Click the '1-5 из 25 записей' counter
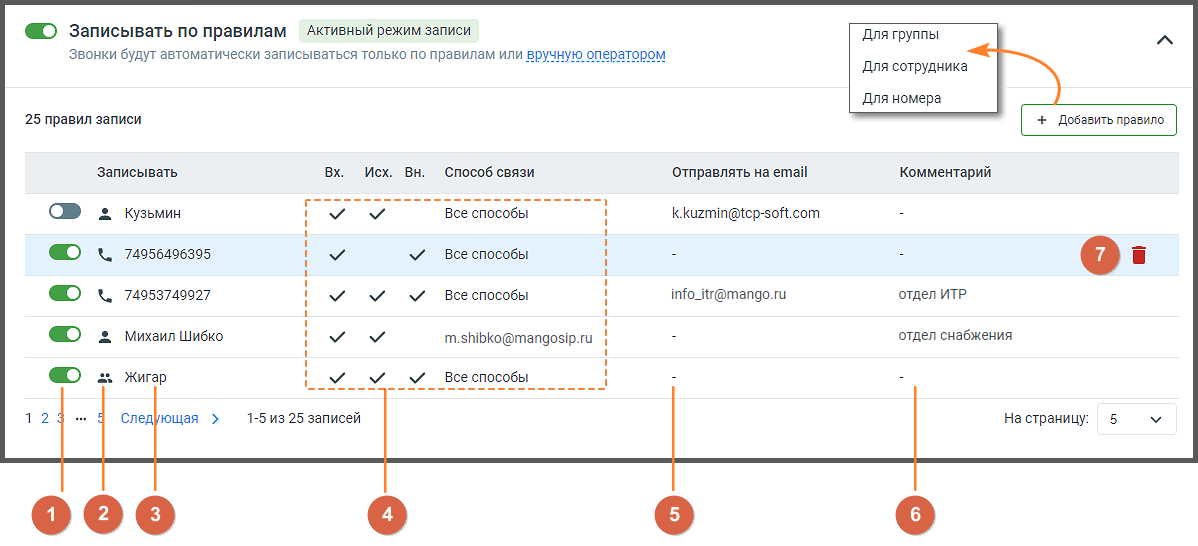 click(x=304, y=418)
